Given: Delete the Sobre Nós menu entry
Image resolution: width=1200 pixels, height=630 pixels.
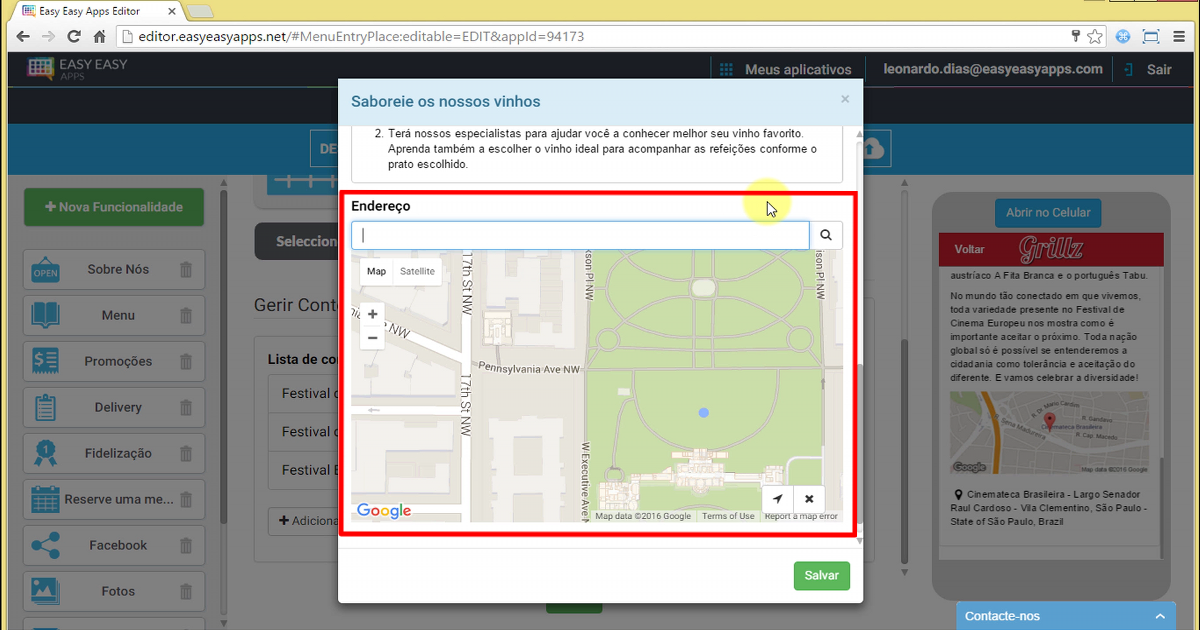Looking at the screenshot, I should pyautogui.click(x=186, y=269).
